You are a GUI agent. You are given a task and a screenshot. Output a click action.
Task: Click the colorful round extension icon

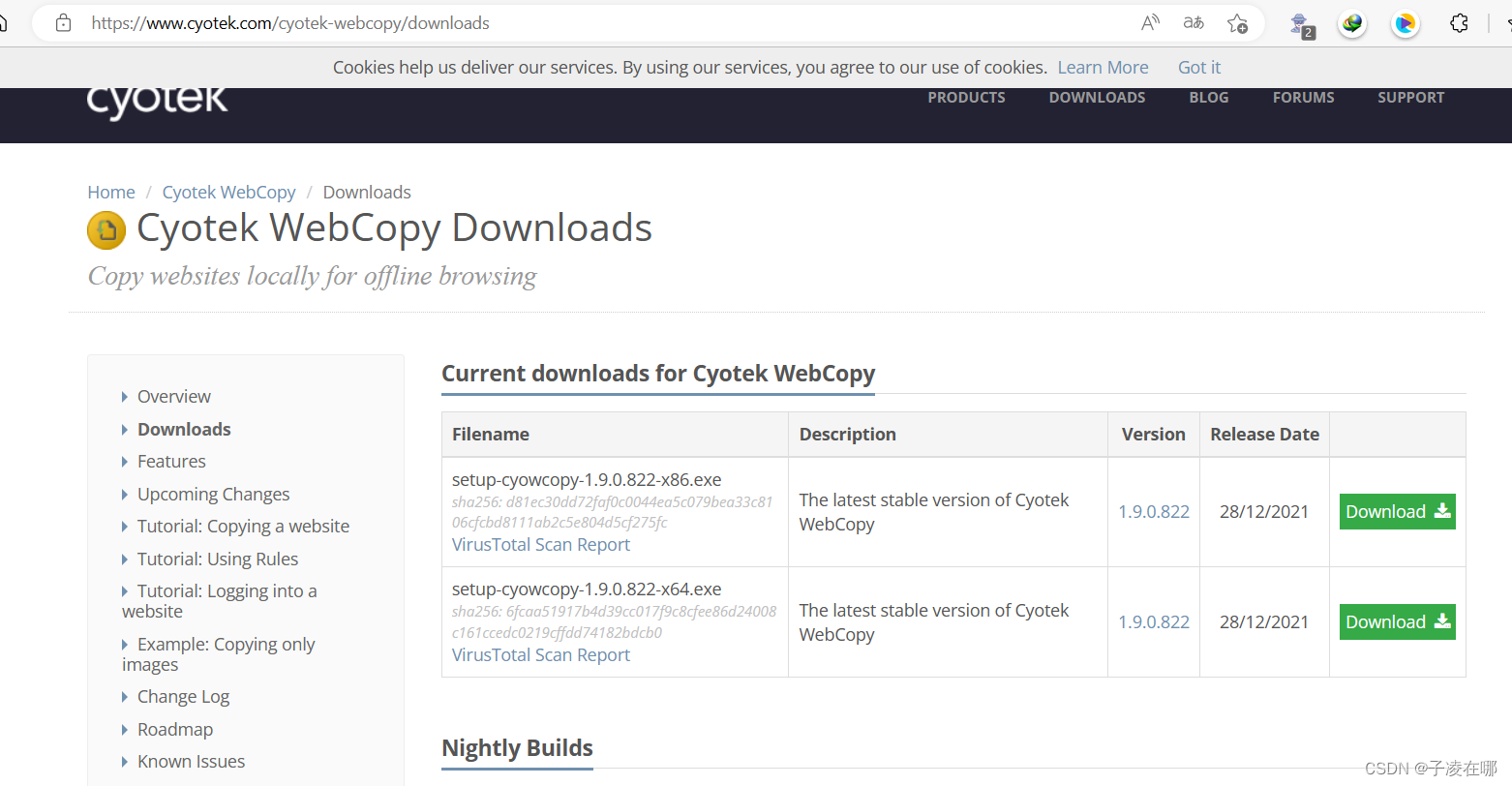pos(1405,23)
